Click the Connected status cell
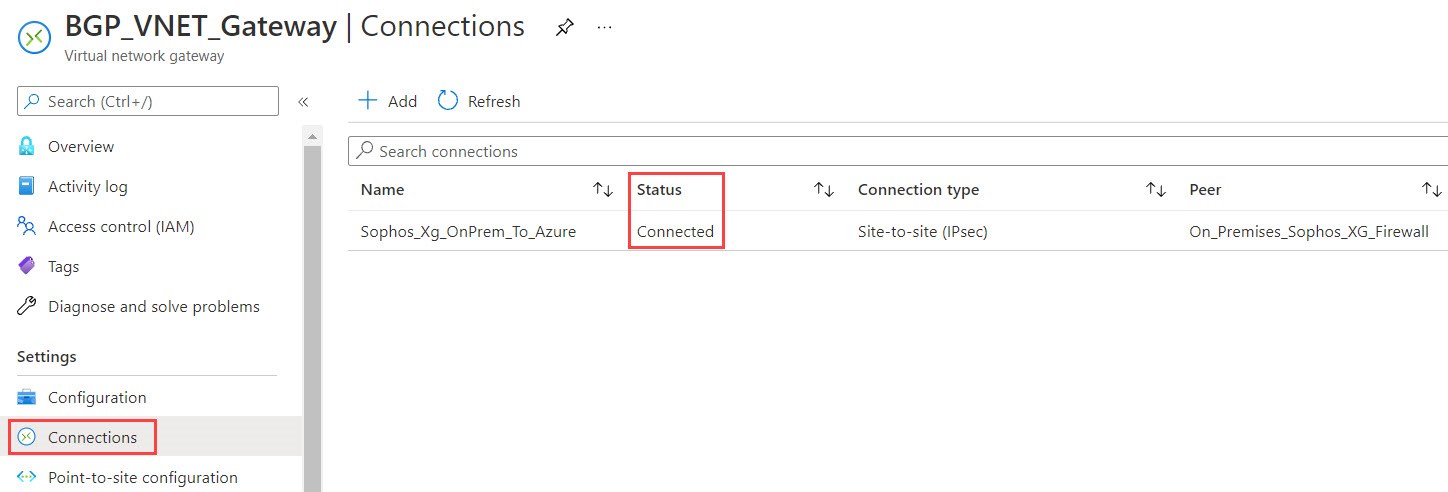Viewport: 1448px width, 492px height. [675, 231]
